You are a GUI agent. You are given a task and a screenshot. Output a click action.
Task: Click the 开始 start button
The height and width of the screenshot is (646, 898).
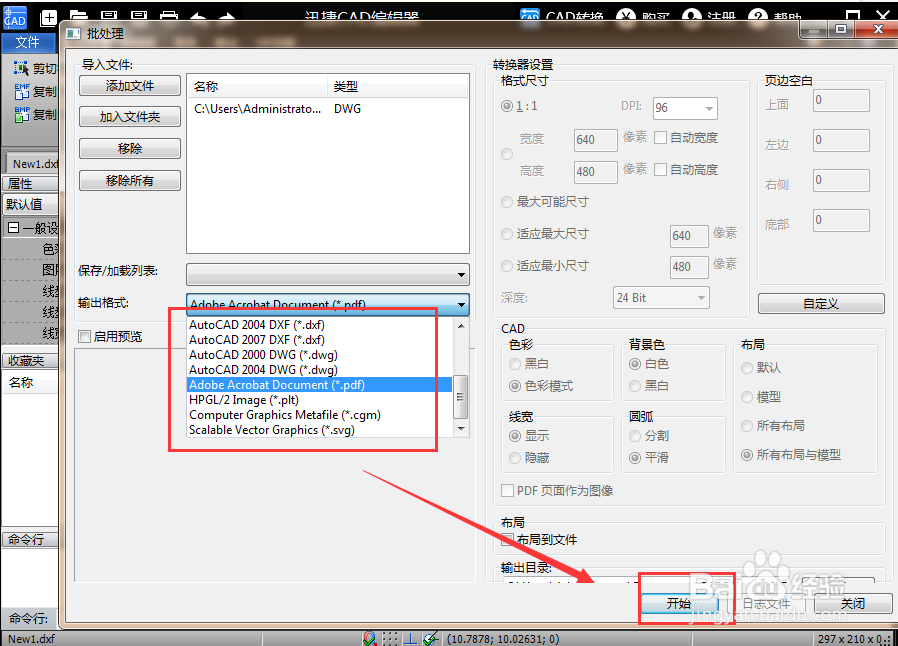[680, 604]
